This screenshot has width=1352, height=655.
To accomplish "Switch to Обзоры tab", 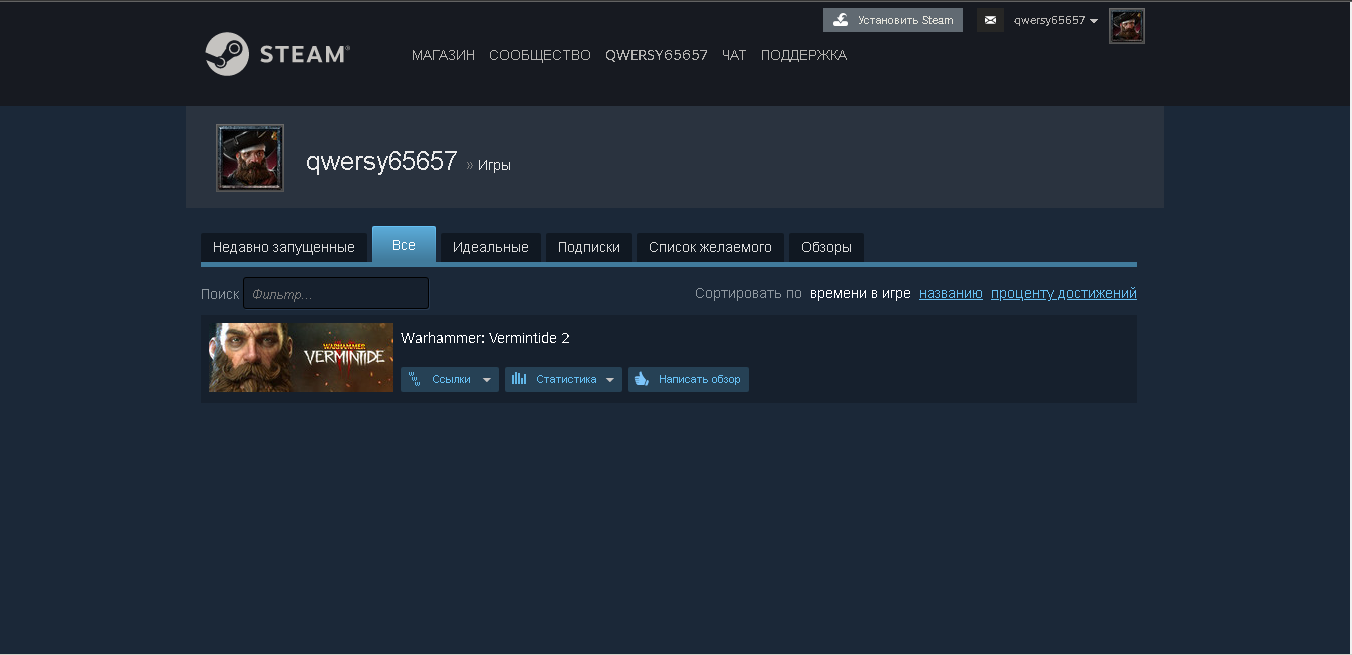I will click(826, 247).
